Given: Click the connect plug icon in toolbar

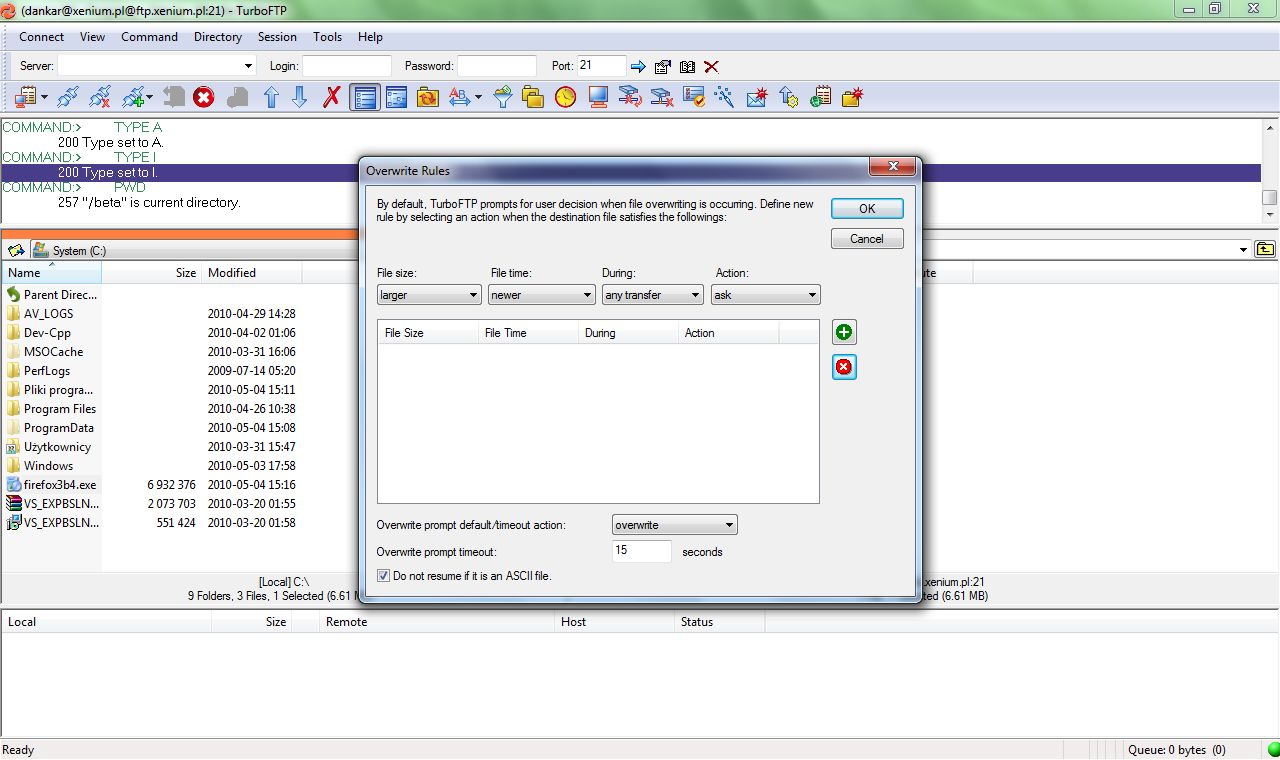Looking at the screenshot, I should click(68, 97).
